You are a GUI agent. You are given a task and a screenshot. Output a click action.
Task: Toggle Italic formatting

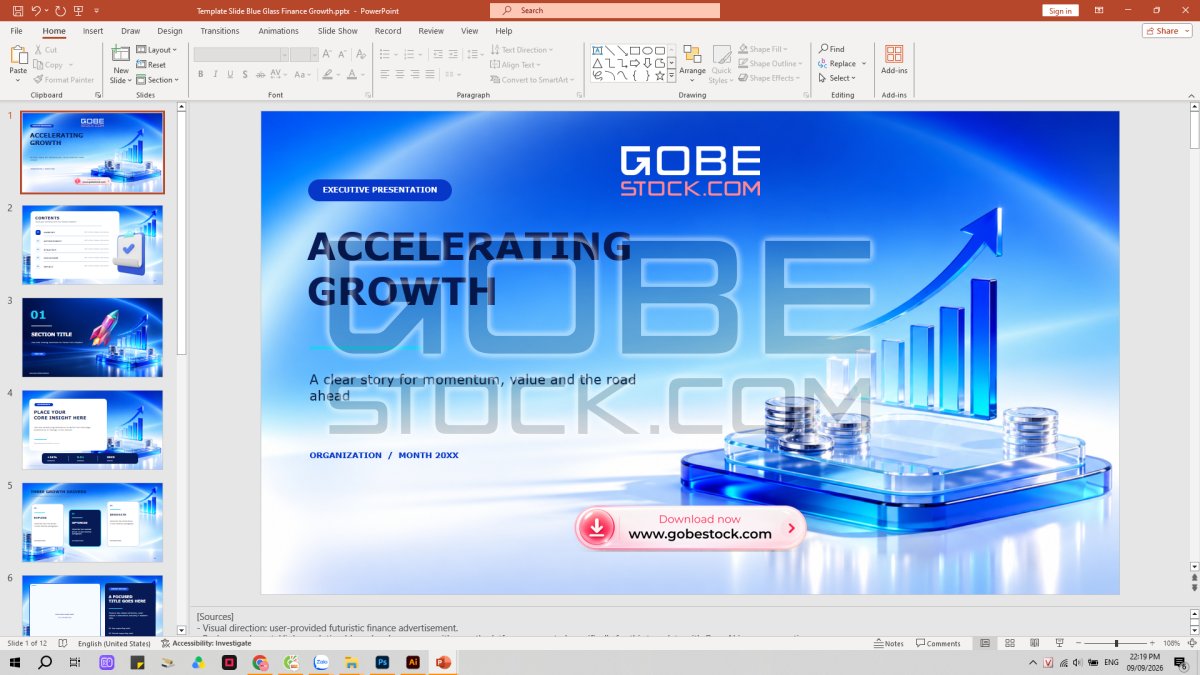pos(215,74)
